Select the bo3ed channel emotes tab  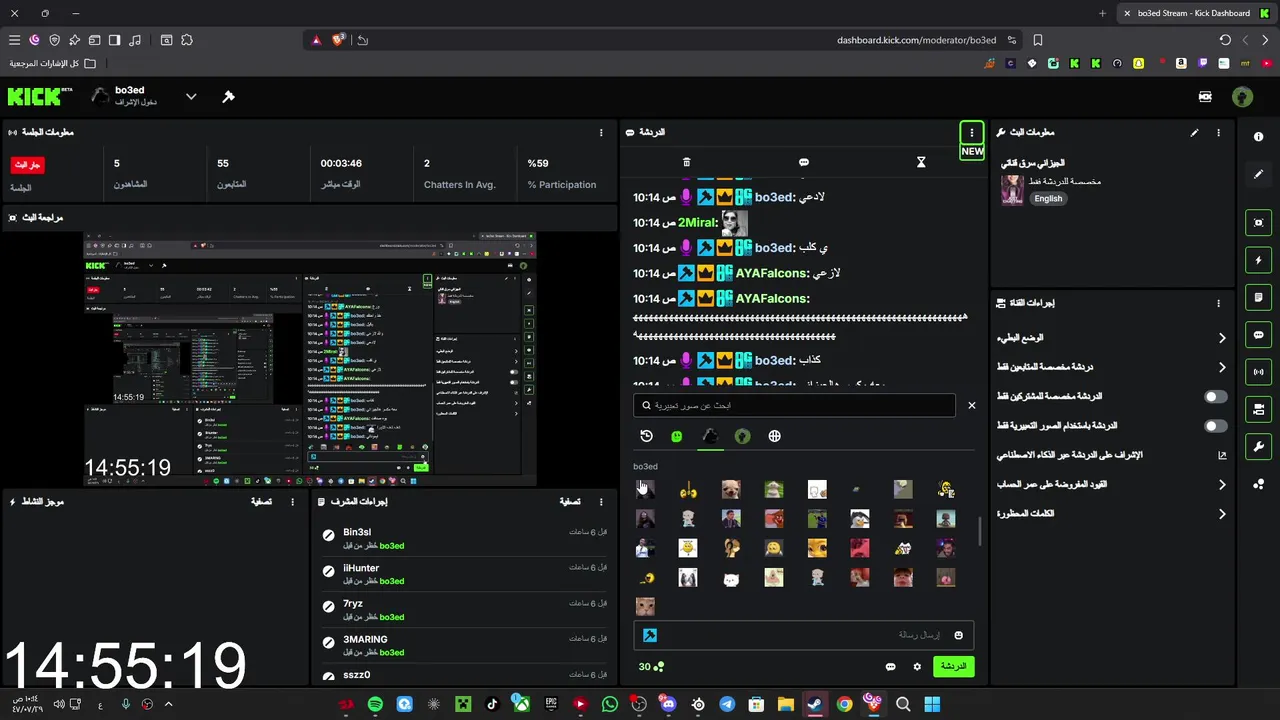[x=710, y=436]
